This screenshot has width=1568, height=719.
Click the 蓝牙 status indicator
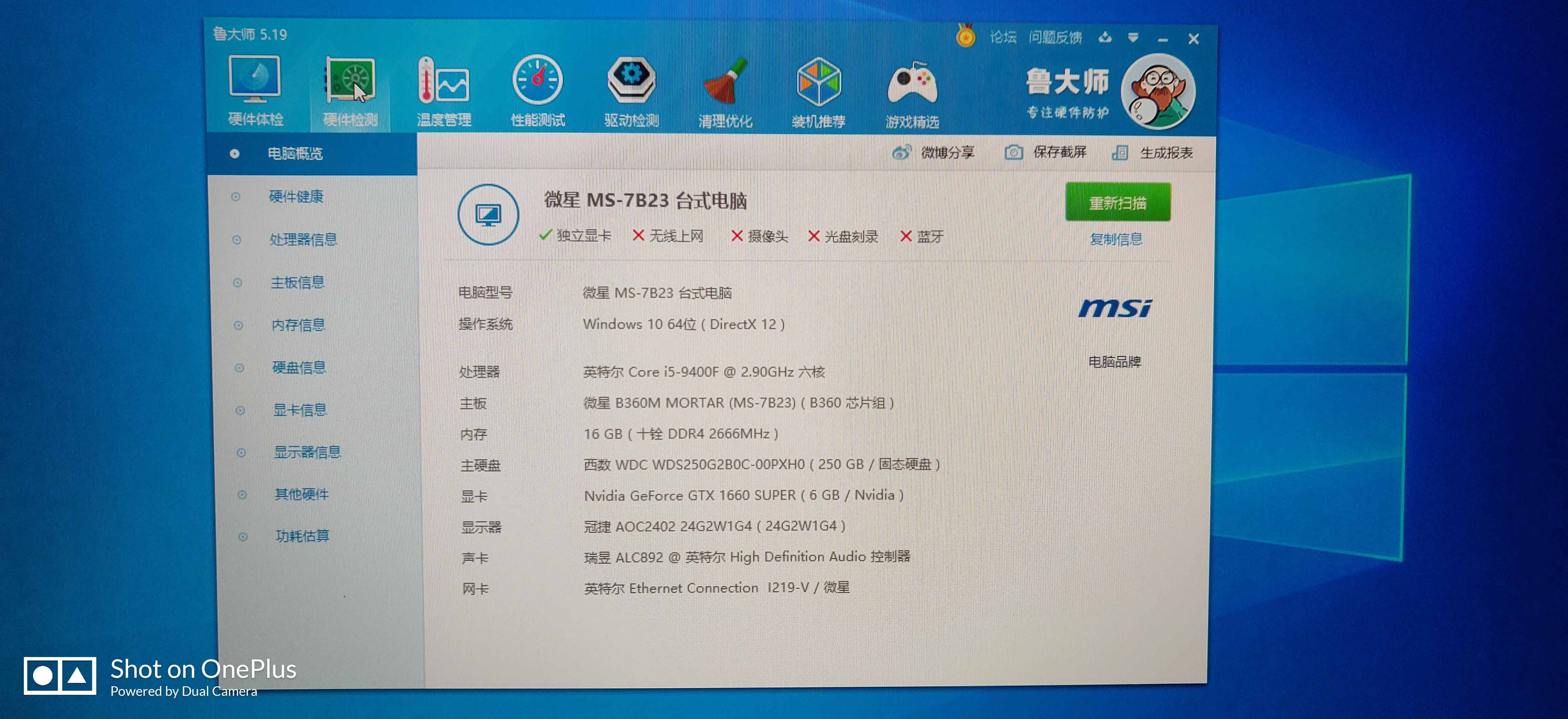click(x=921, y=237)
